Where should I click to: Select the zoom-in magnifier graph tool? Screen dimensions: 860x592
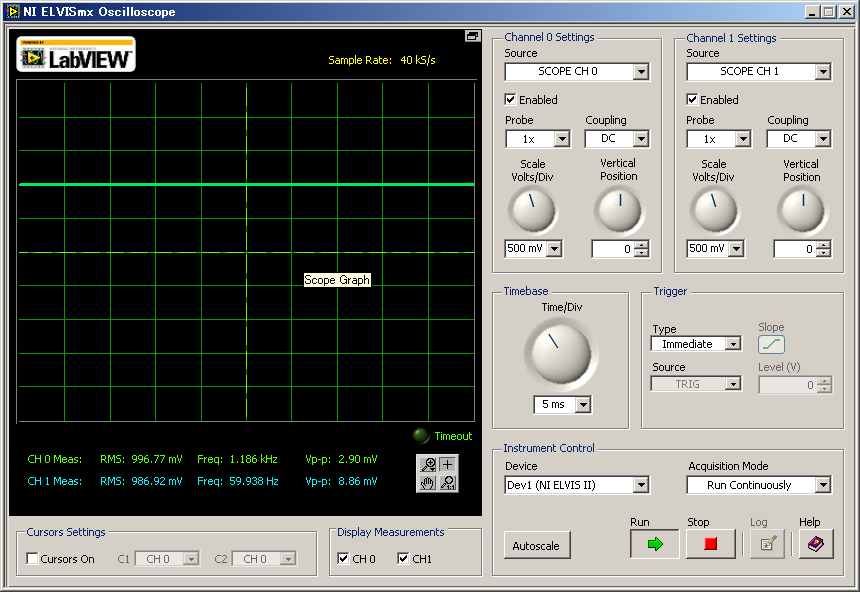[428, 464]
